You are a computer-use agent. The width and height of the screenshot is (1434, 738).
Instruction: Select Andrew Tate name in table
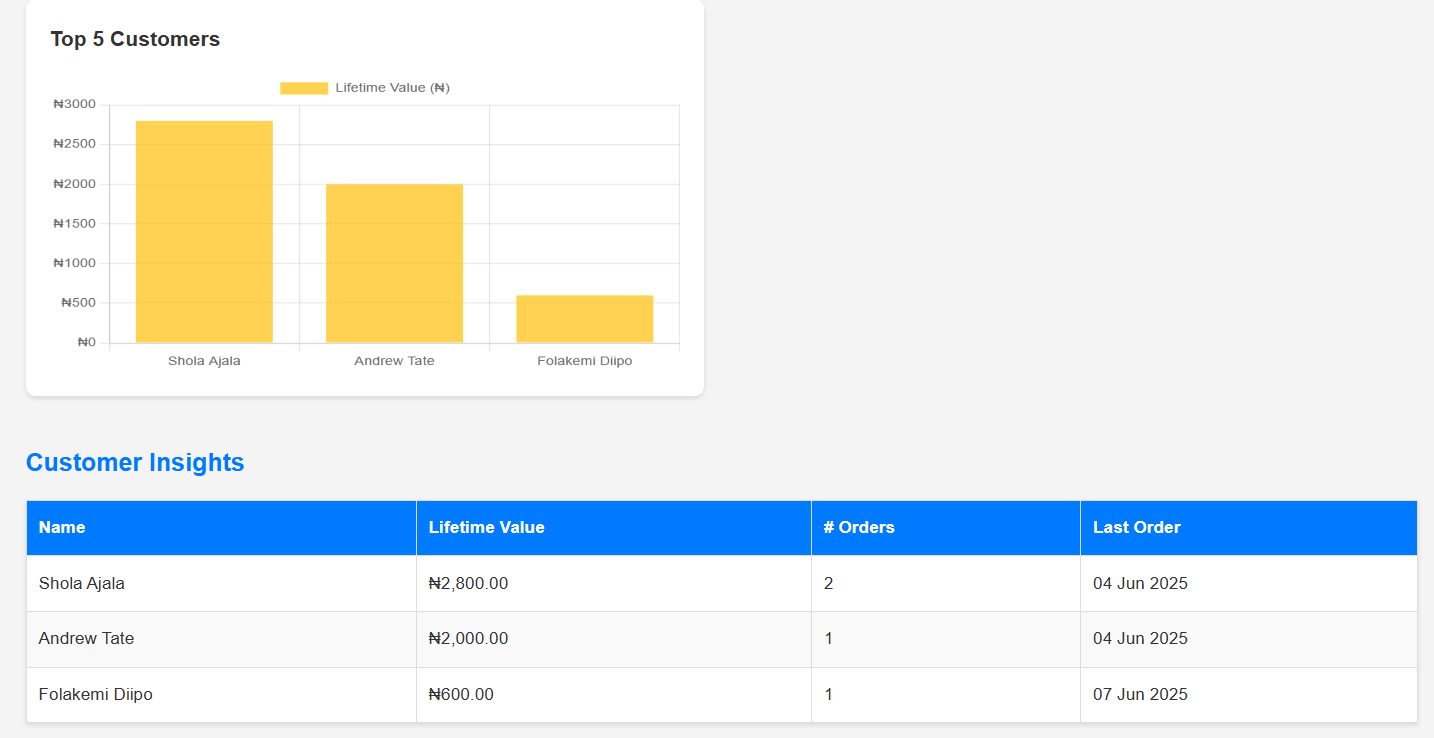[86, 638]
